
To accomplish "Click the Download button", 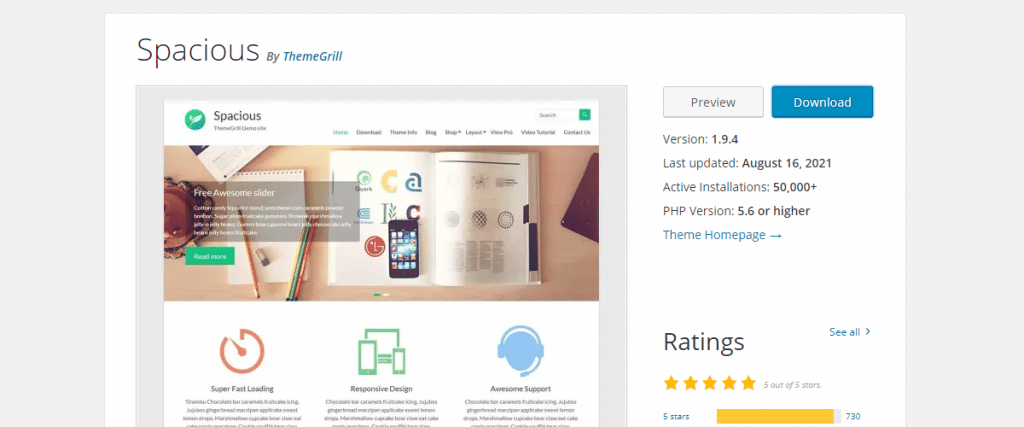I will pyautogui.click(x=822, y=102).
